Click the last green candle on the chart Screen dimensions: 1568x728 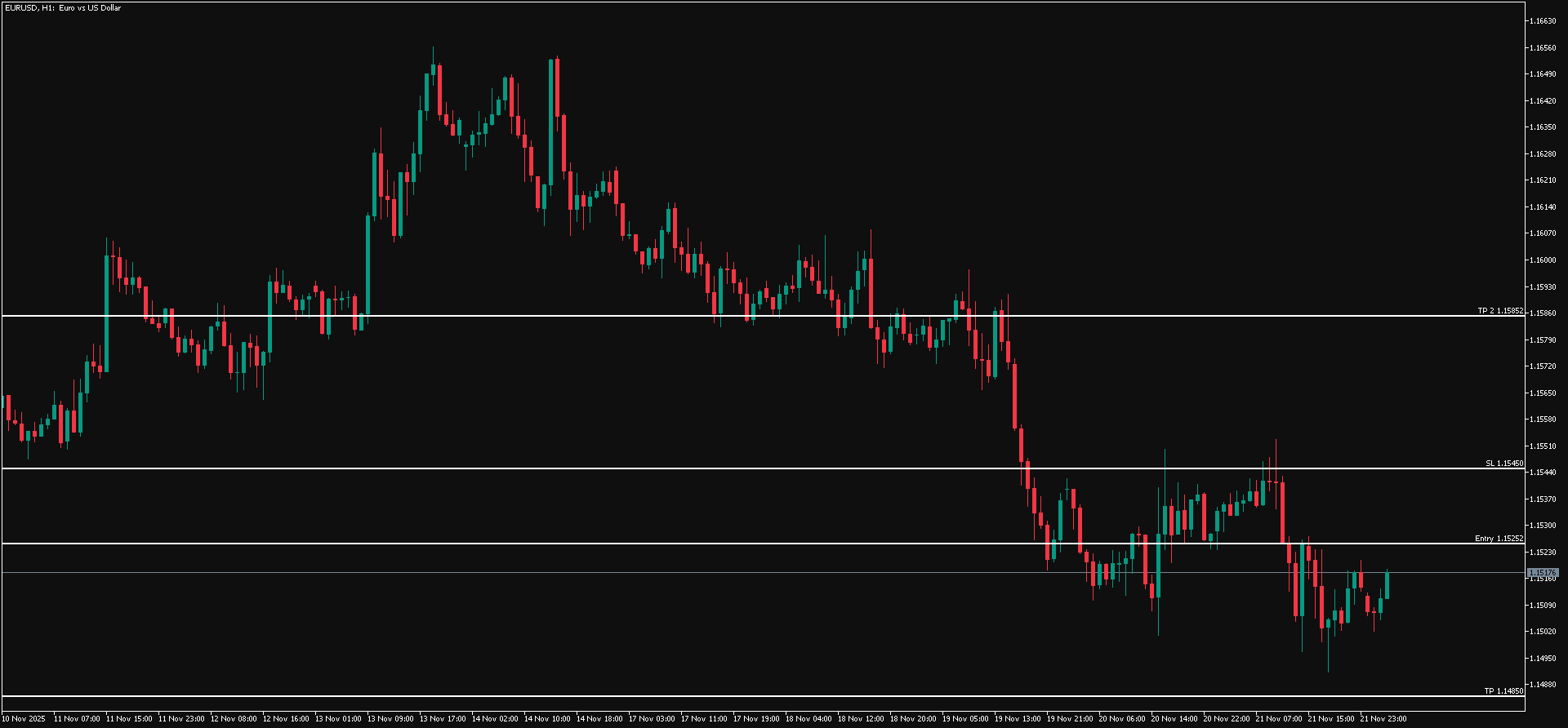pyautogui.click(x=1387, y=586)
